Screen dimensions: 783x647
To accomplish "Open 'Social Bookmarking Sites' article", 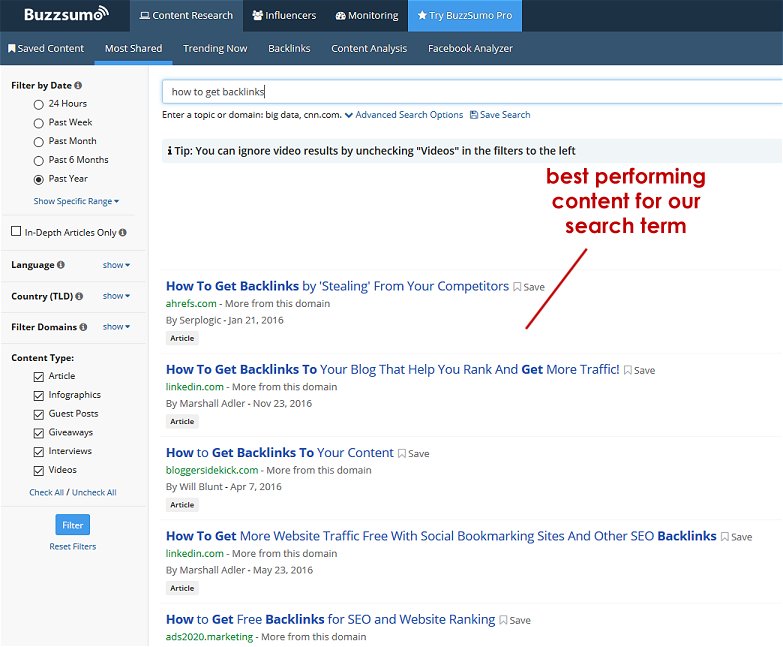I will click(x=441, y=536).
